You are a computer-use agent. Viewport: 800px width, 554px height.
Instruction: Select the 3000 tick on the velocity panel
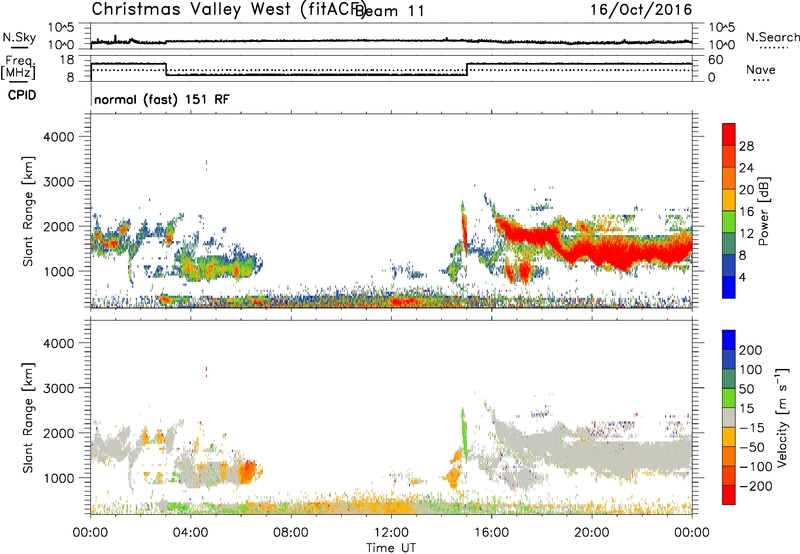click(x=59, y=388)
